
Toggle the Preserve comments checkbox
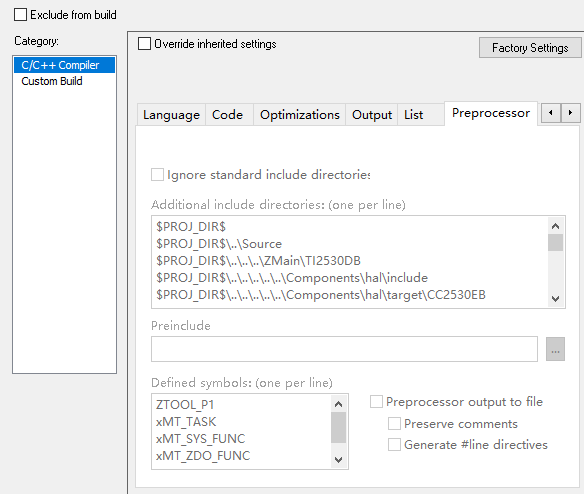pos(394,424)
